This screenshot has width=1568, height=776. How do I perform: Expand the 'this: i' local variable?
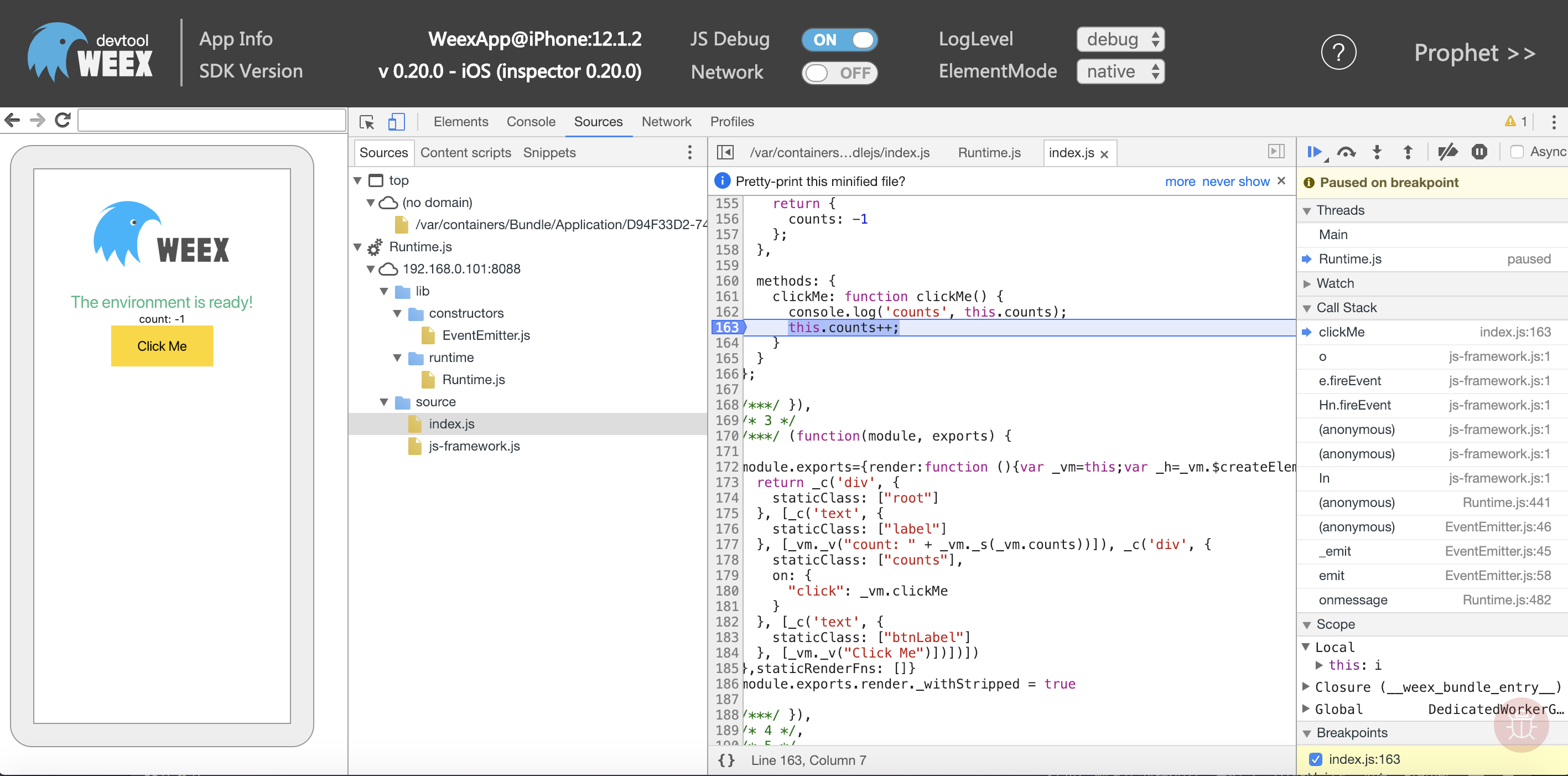click(x=1318, y=665)
